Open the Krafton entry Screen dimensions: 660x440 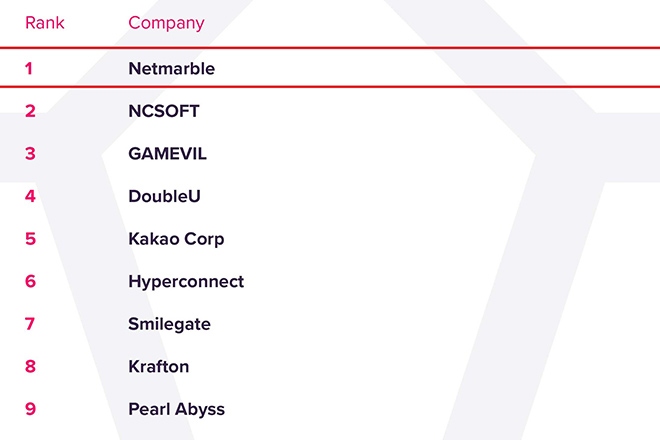pyautogui.click(x=158, y=366)
